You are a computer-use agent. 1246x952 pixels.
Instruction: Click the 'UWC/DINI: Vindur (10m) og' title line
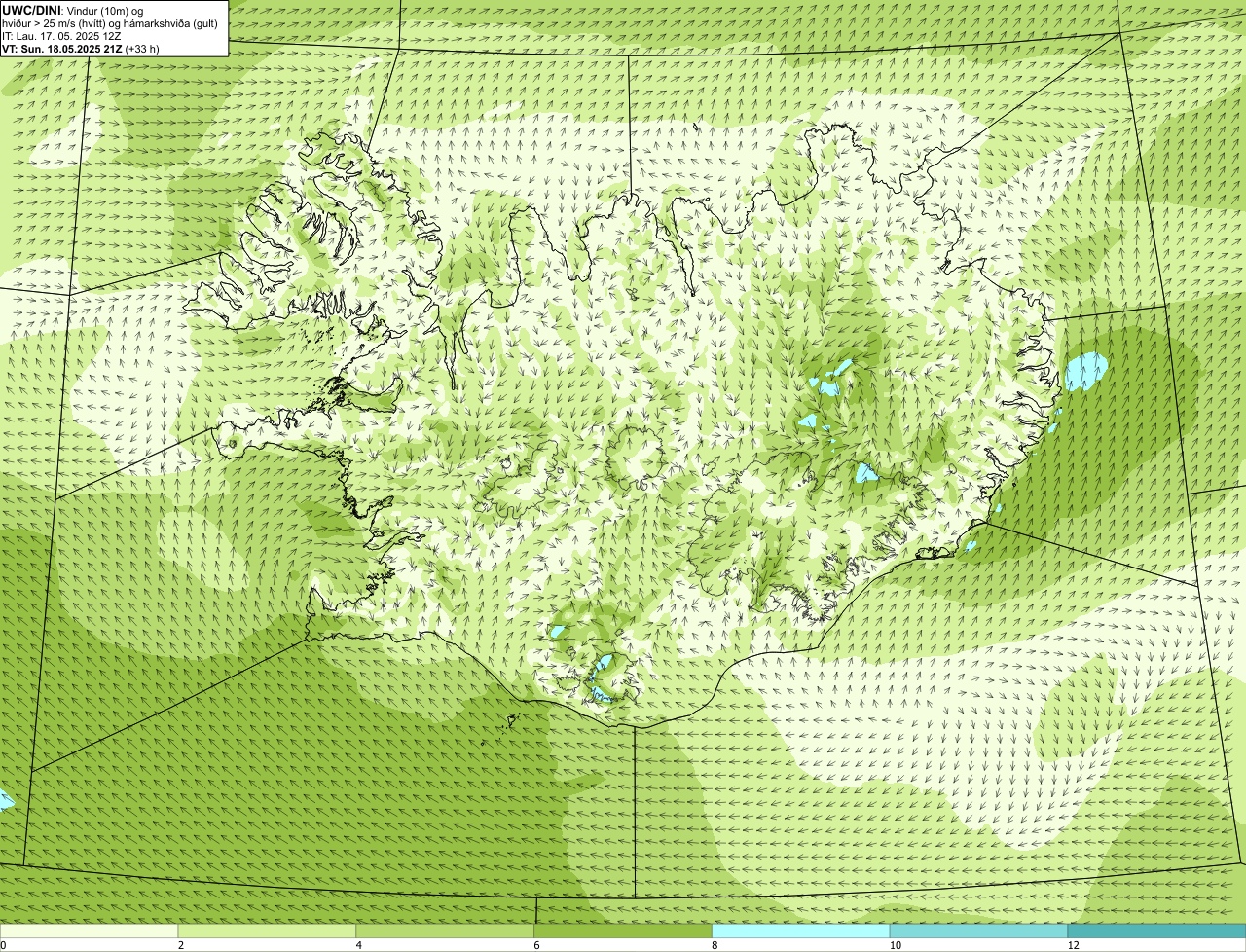pos(72,10)
